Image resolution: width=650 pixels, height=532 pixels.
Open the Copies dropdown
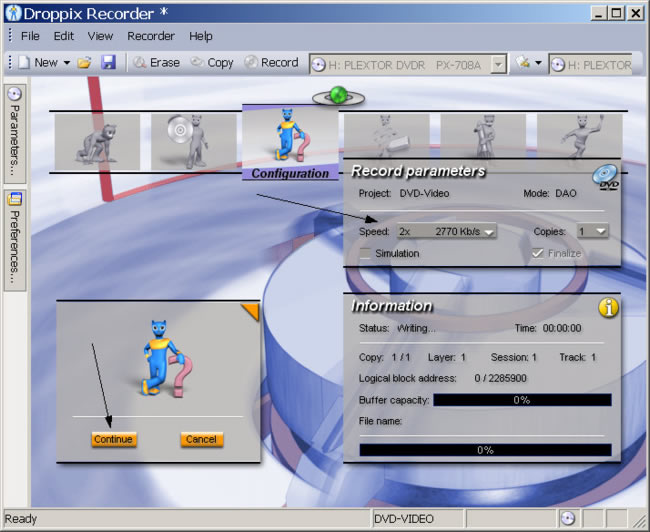(592, 231)
